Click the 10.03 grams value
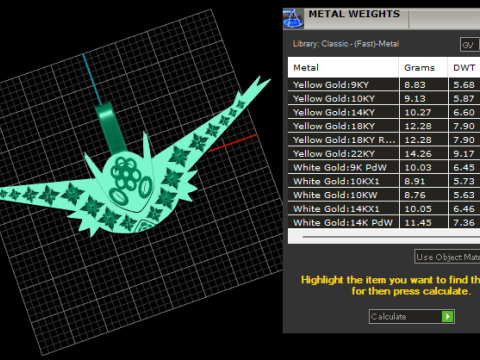Screen dimensions: 480x360 418,167
